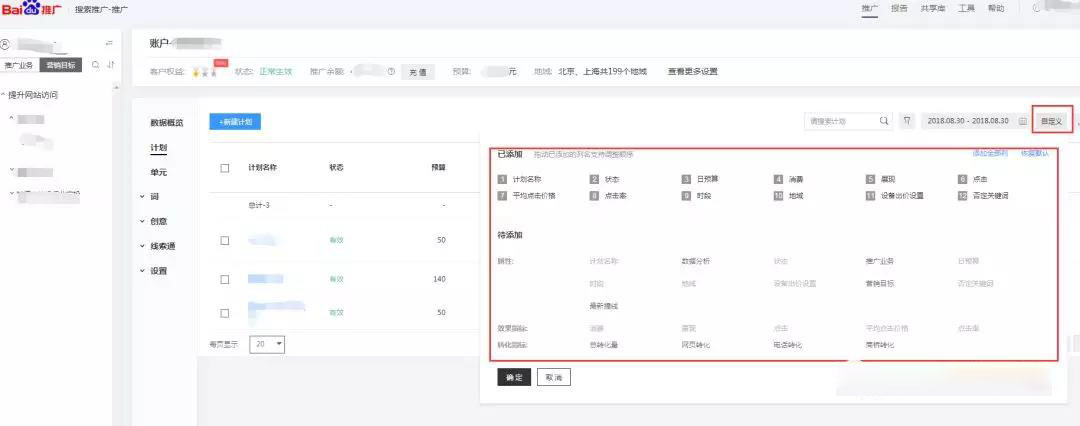Viewport: 1080px width, 426px height.
Task: Go to 单元 in left navigation
Action: pos(158,172)
